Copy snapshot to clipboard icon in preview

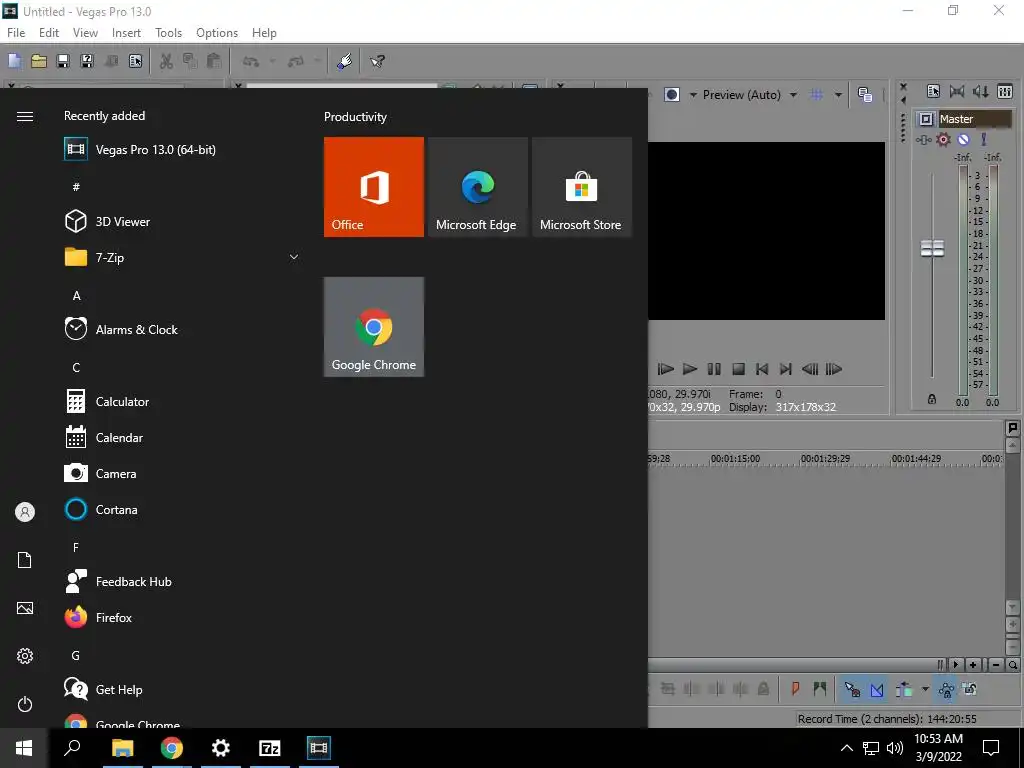click(x=865, y=95)
